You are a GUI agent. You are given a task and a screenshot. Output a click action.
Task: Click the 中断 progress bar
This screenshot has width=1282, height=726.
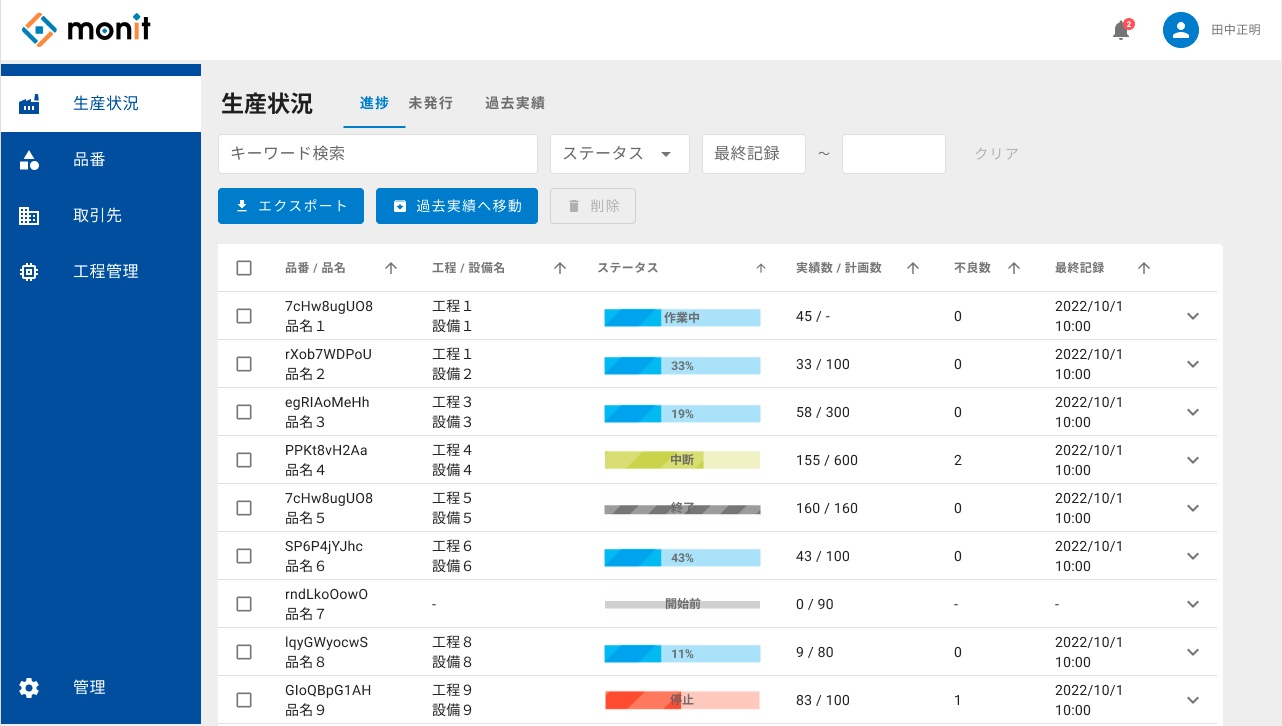pyautogui.click(x=682, y=460)
